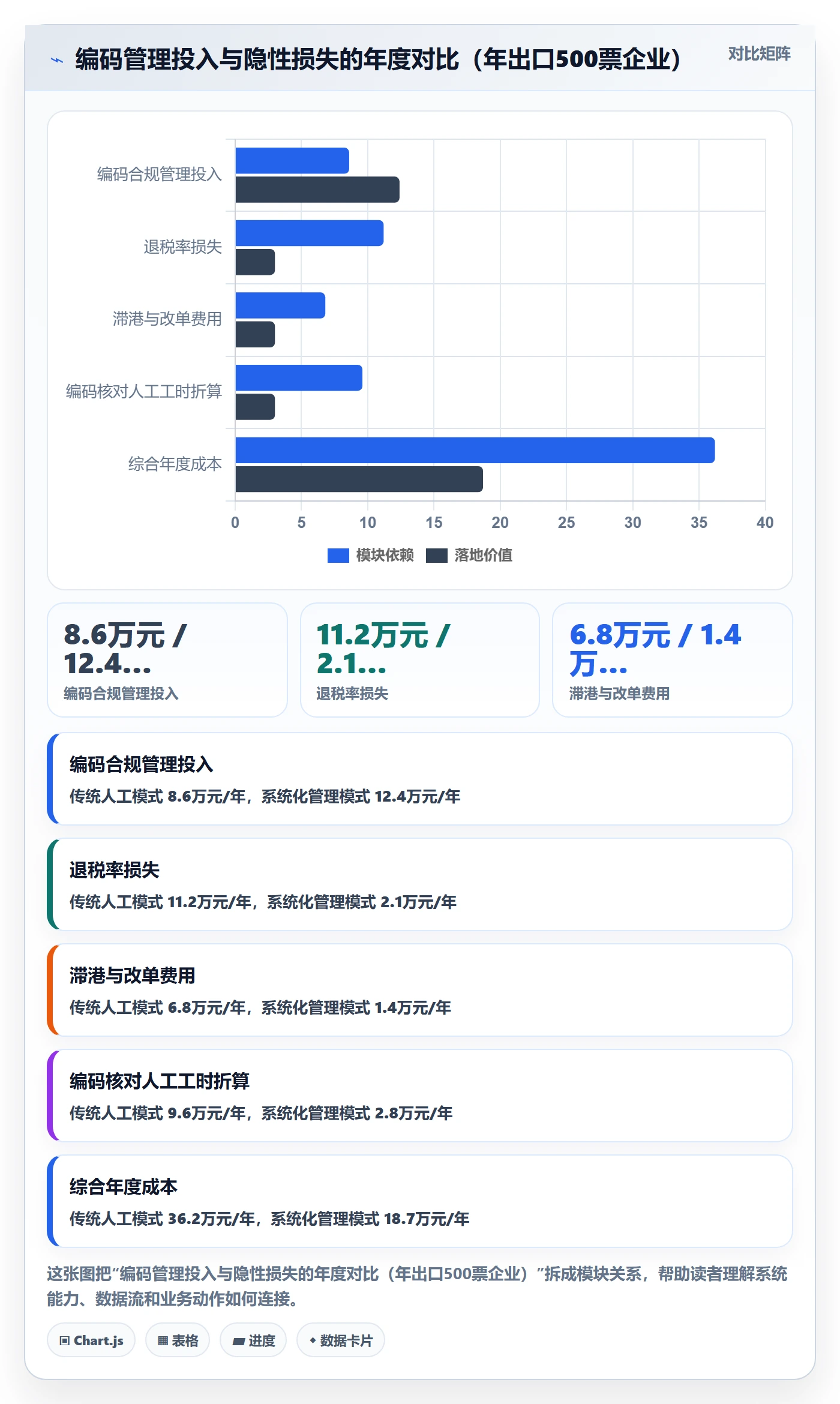Screen dimensions: 840x1404
Task: Click the blue bar for 退税率损失
Action: click(x=309, y=233)
